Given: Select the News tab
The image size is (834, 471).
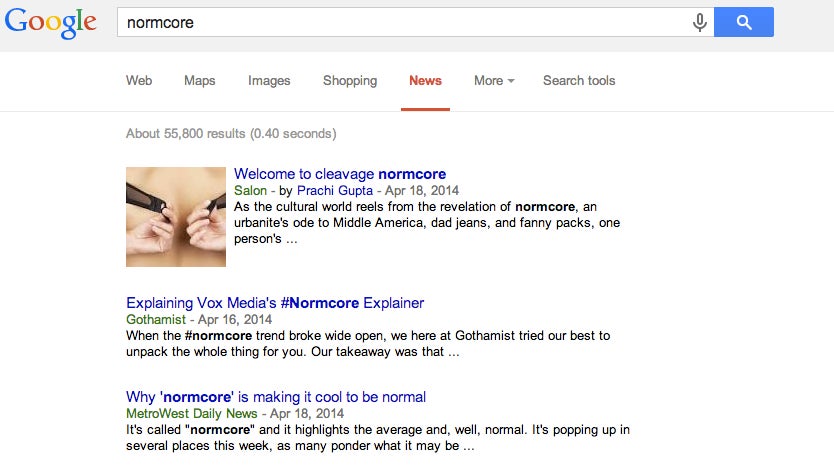Looking at the screenshot, I should pos(425,80).
